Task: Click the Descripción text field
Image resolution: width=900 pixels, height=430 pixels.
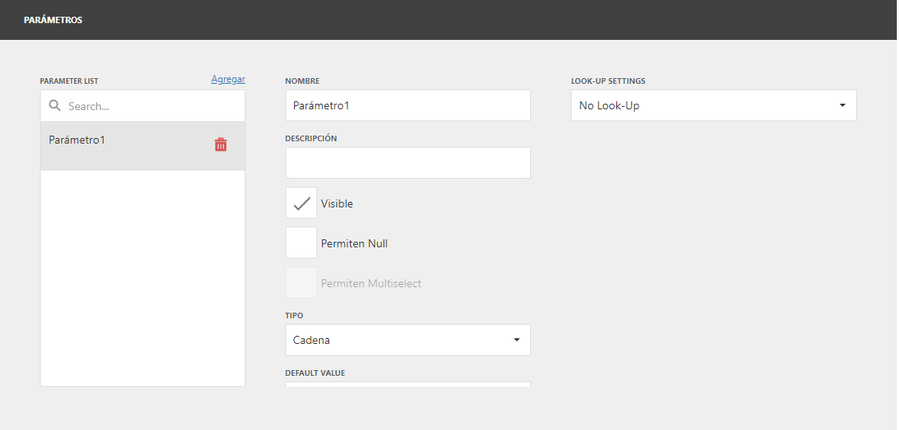Action: [x=408, y=162]
